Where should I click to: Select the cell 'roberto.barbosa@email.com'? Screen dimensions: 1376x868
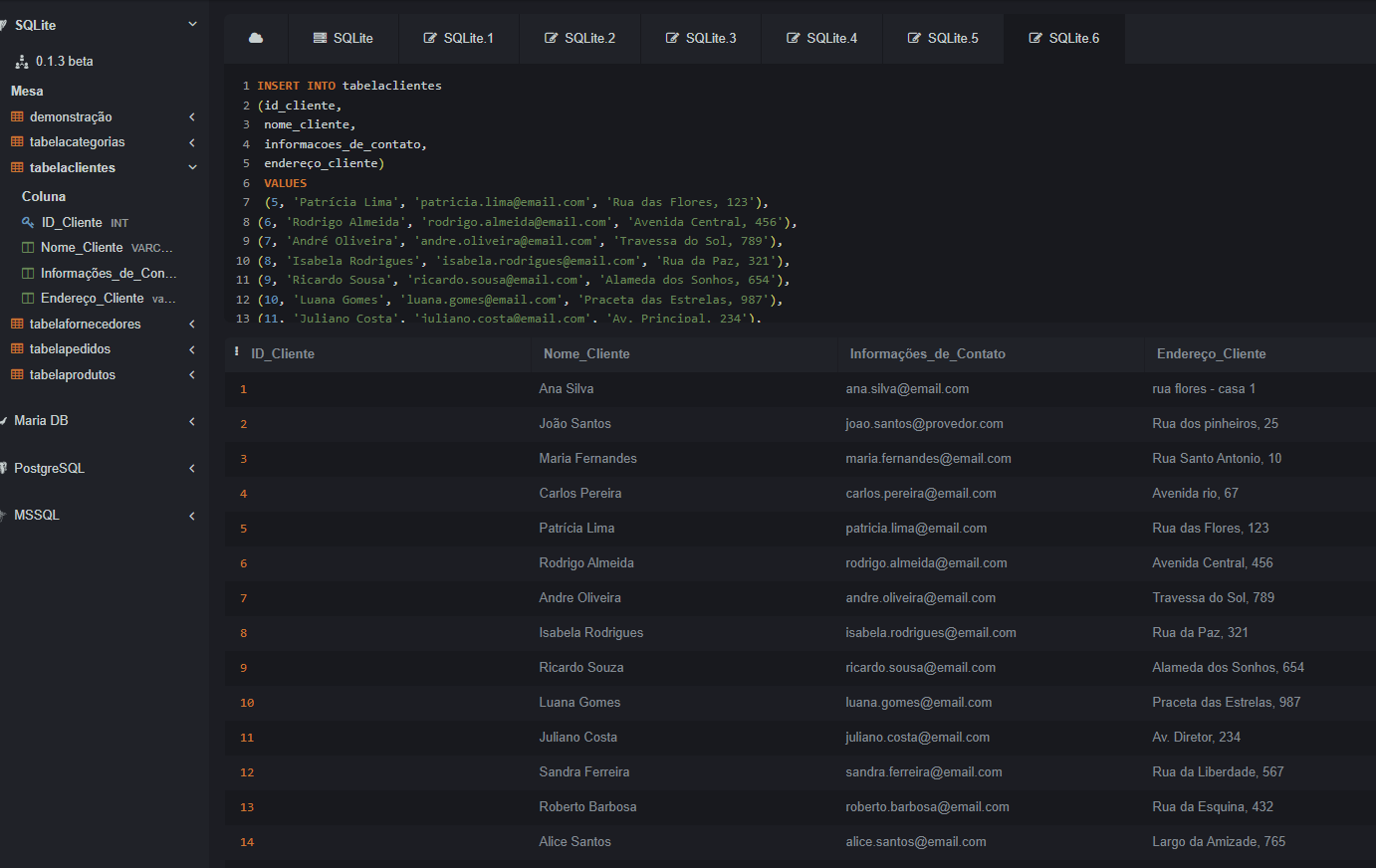coord(927,806)
